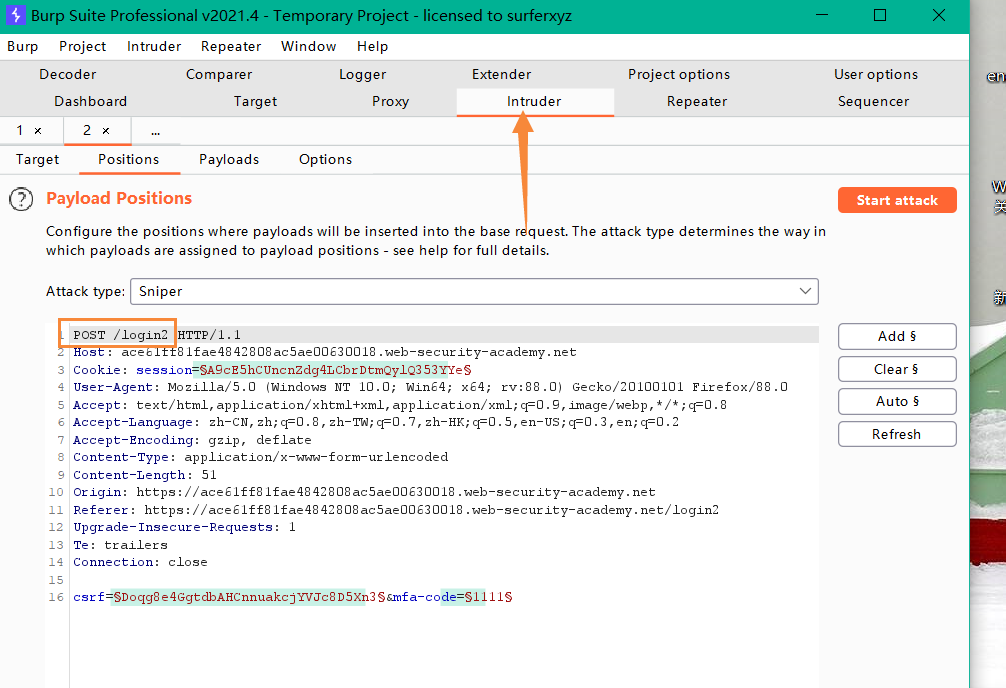
Task: Click the Start attack button
Action: [x=897, y=200]
